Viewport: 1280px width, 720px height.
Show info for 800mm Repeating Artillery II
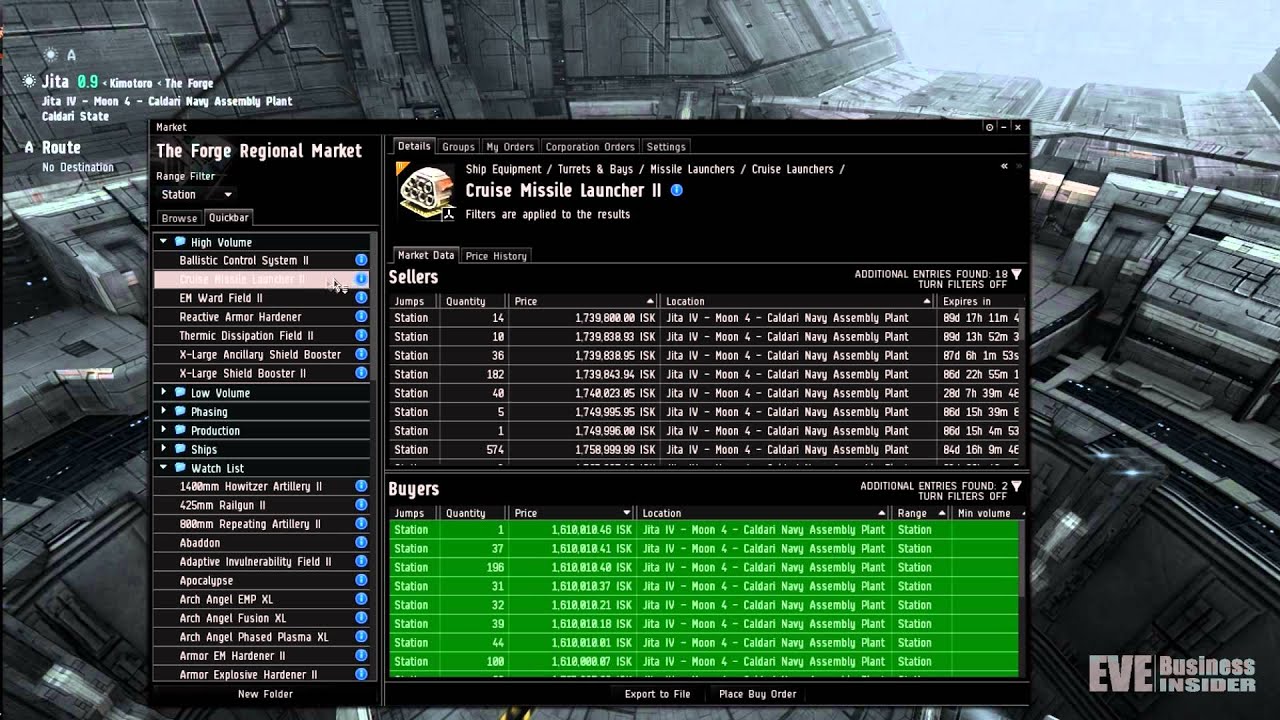click(x=361, y=524)
